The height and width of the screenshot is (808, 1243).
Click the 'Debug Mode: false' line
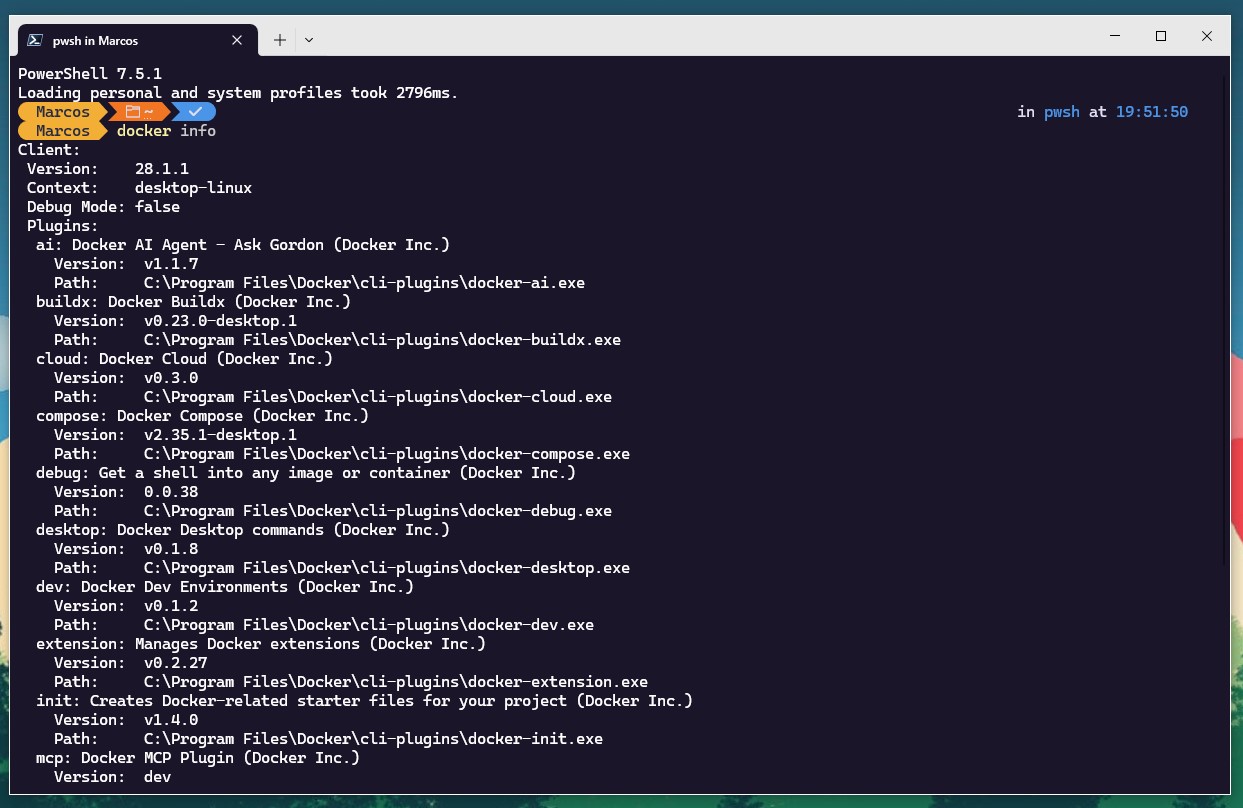103,207
